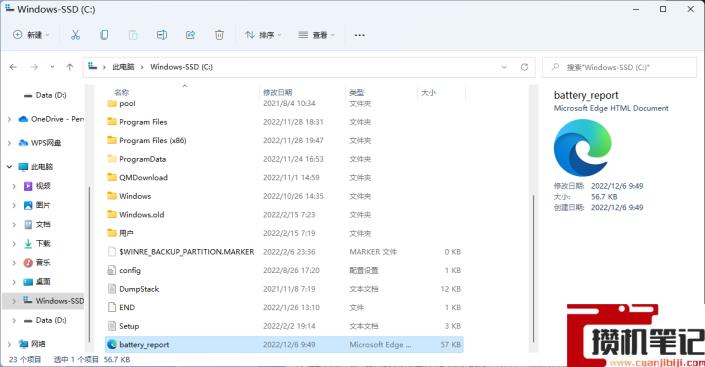Sort by the Type column header
This screenshot has height=367, width=705.
pos(357,92)
